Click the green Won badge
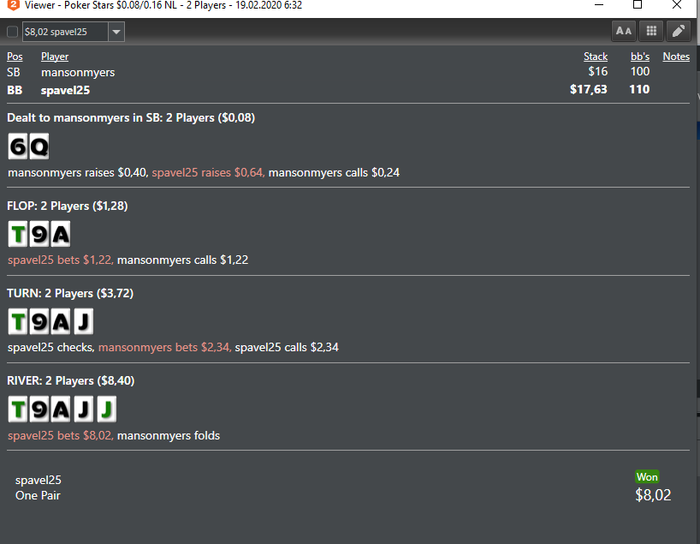700x544 pixels. [647, 477]
